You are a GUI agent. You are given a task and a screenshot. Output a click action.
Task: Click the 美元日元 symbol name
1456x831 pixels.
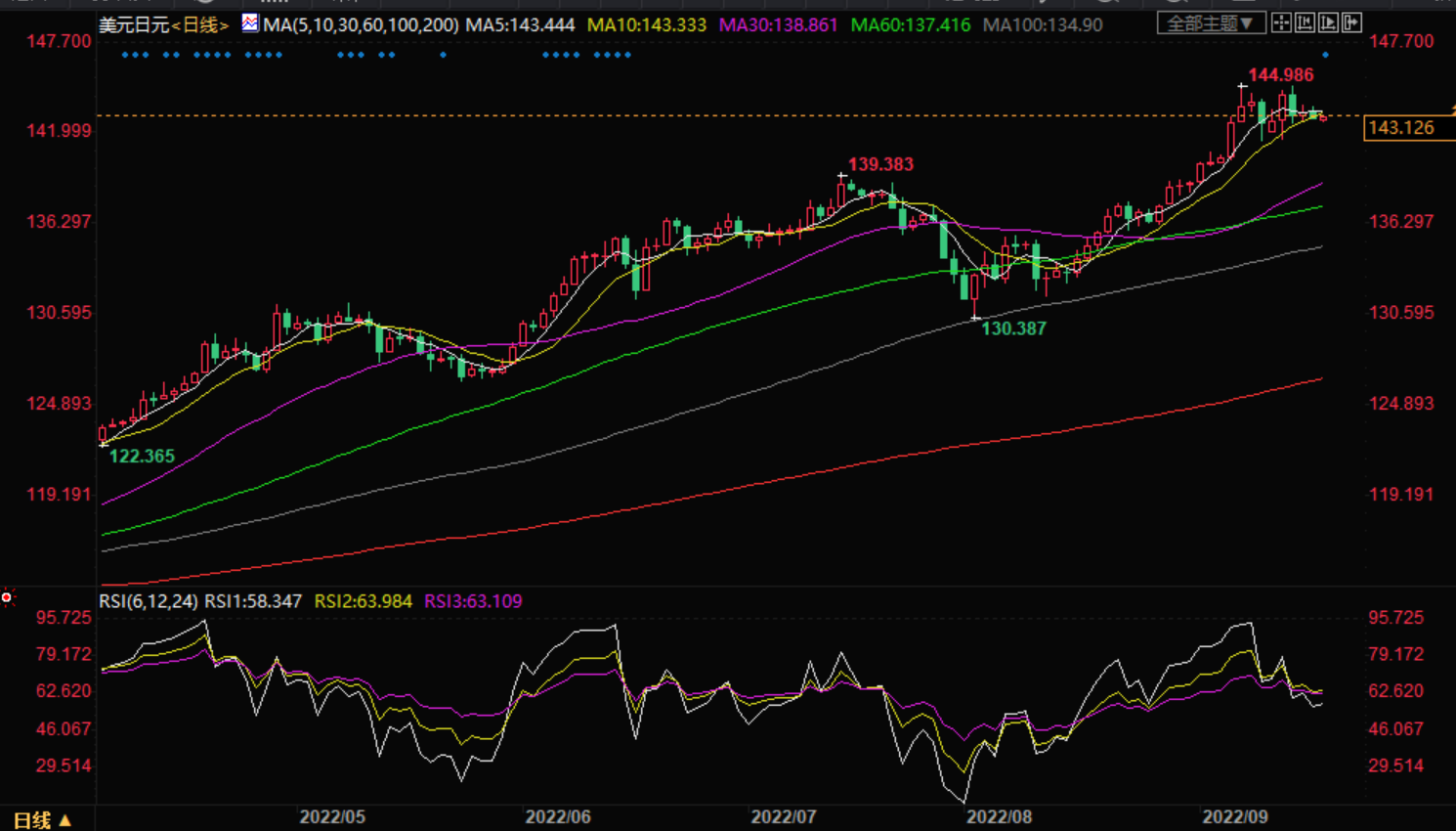(x=134, y=24)
